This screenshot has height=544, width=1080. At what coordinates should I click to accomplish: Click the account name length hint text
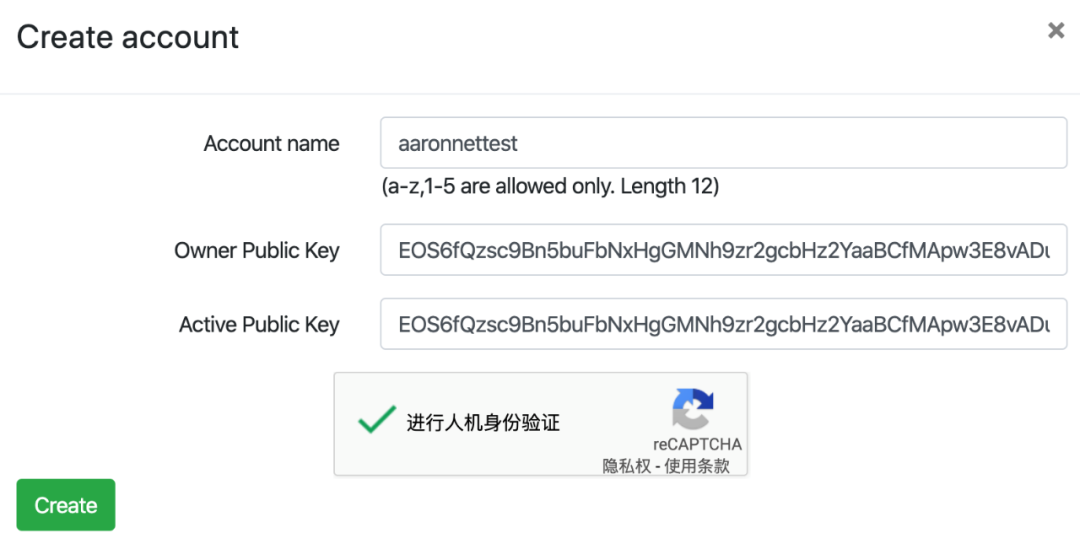click(x=550, y=186)
